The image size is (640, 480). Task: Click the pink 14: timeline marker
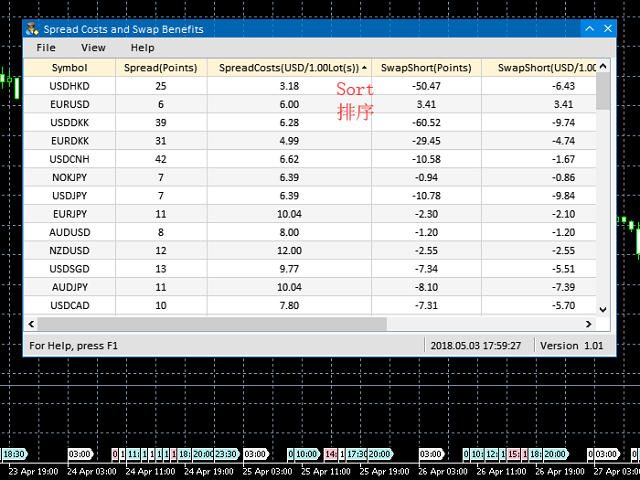(331, 453)
